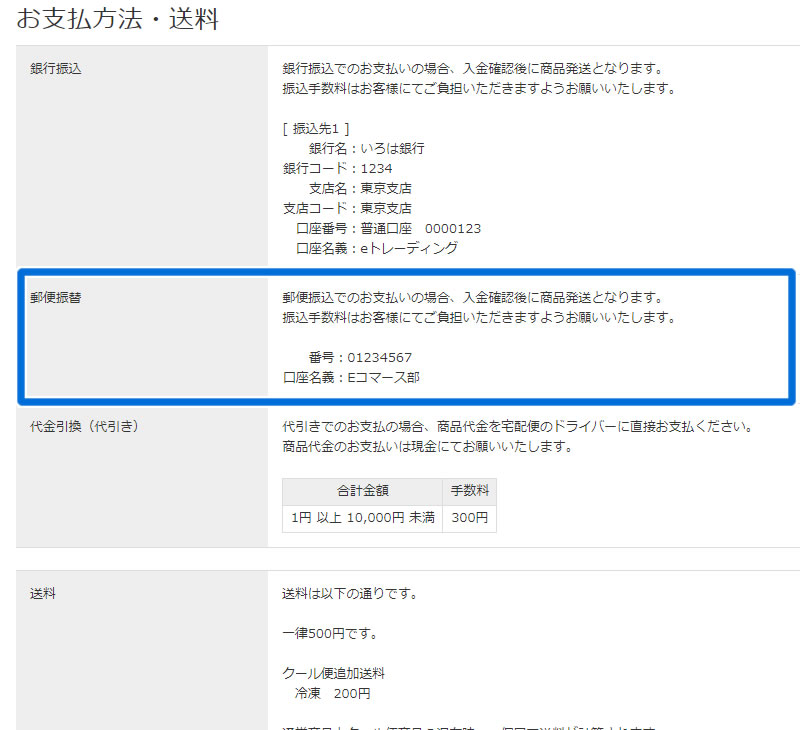800x730 pixels.
Task: Click the 合計金額 table header
Action: click(362, 491)
